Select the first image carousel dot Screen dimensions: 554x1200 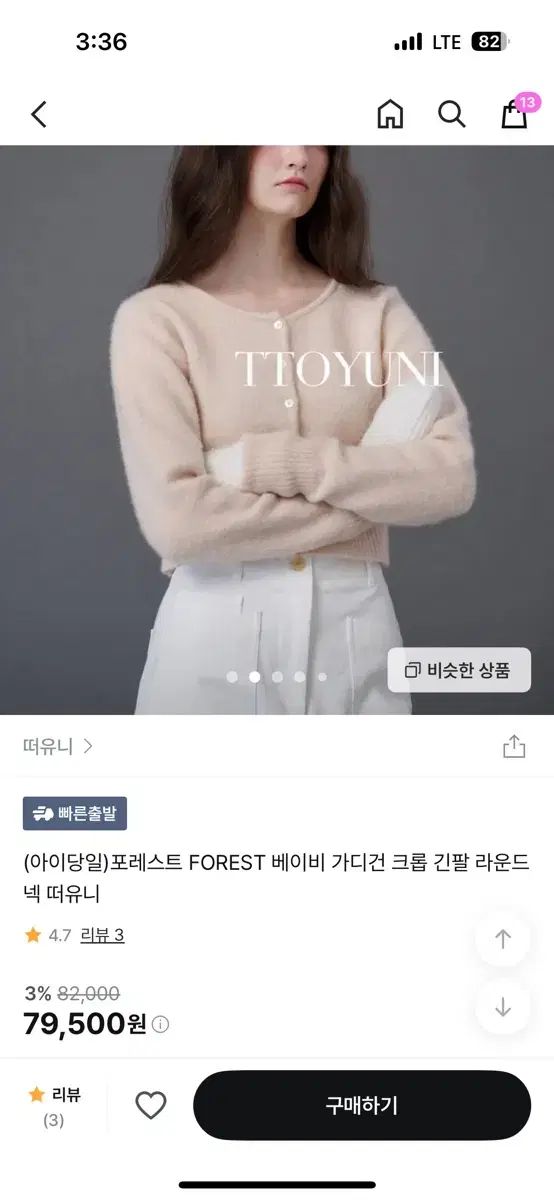pos(232,677)
